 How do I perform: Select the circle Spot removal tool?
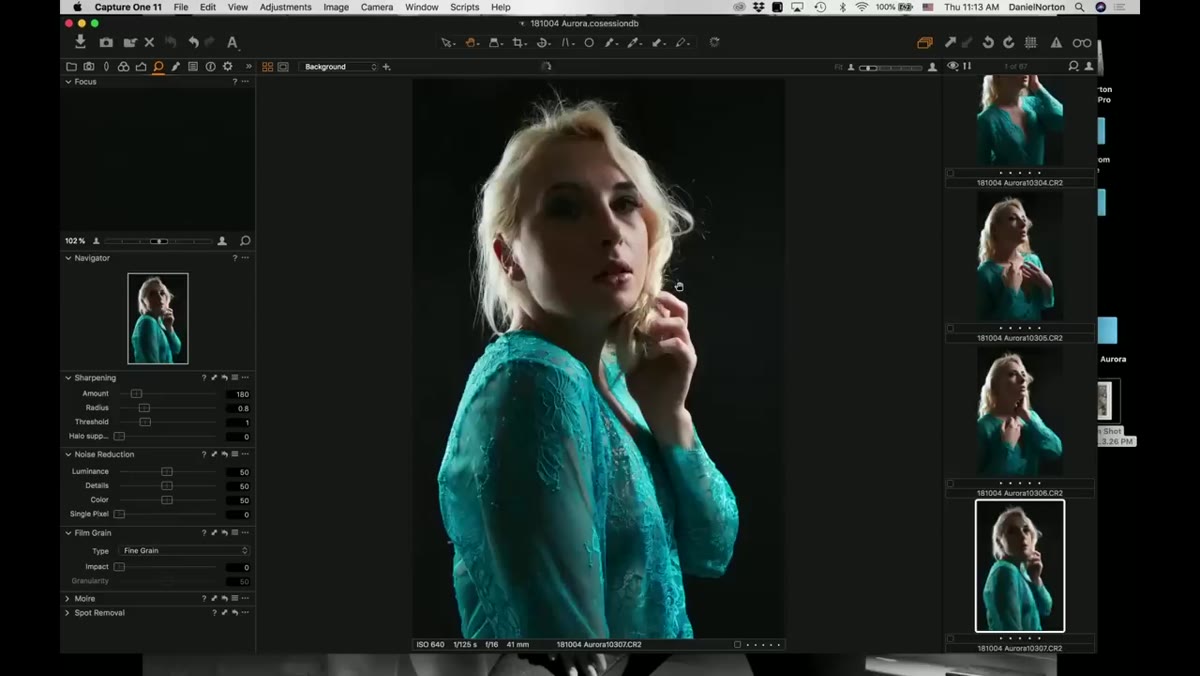(x=589, y=42)
